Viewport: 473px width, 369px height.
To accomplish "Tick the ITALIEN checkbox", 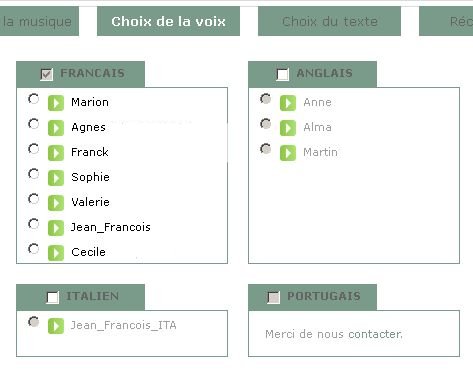I will click(53, 297).
